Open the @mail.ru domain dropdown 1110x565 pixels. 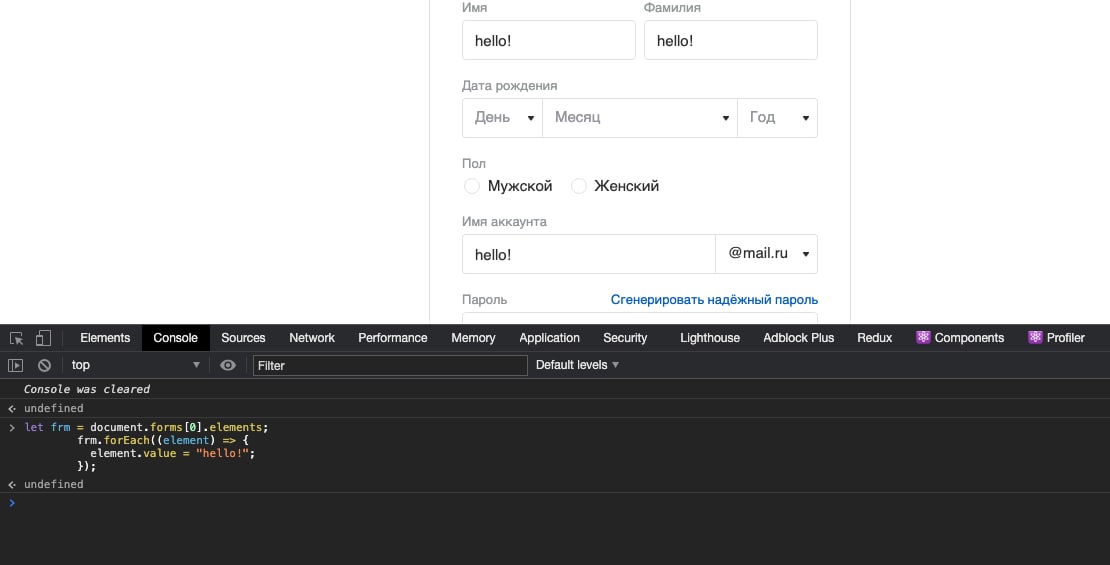coord(767,253)
